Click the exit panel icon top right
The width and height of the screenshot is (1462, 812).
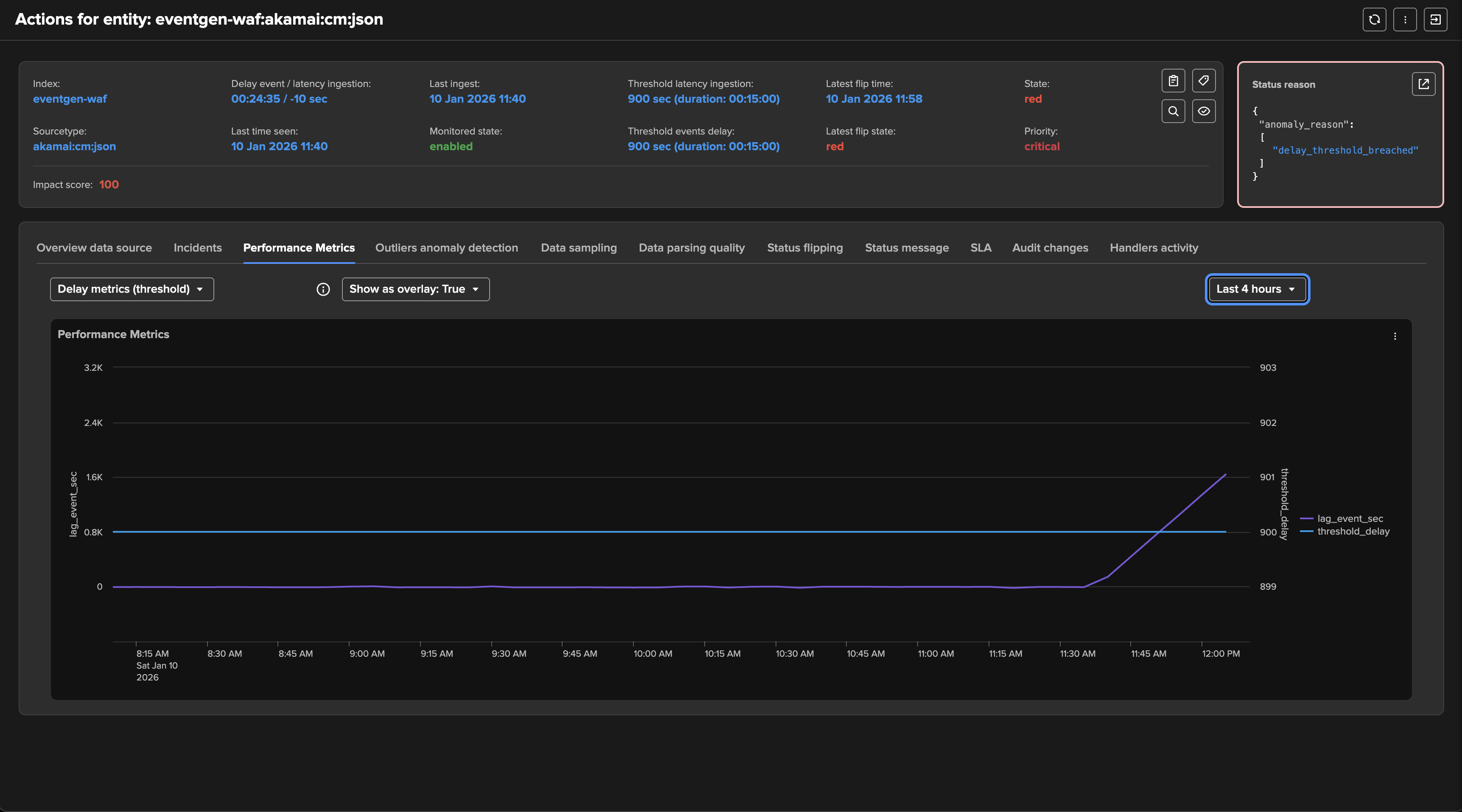tap(1435, 19)
